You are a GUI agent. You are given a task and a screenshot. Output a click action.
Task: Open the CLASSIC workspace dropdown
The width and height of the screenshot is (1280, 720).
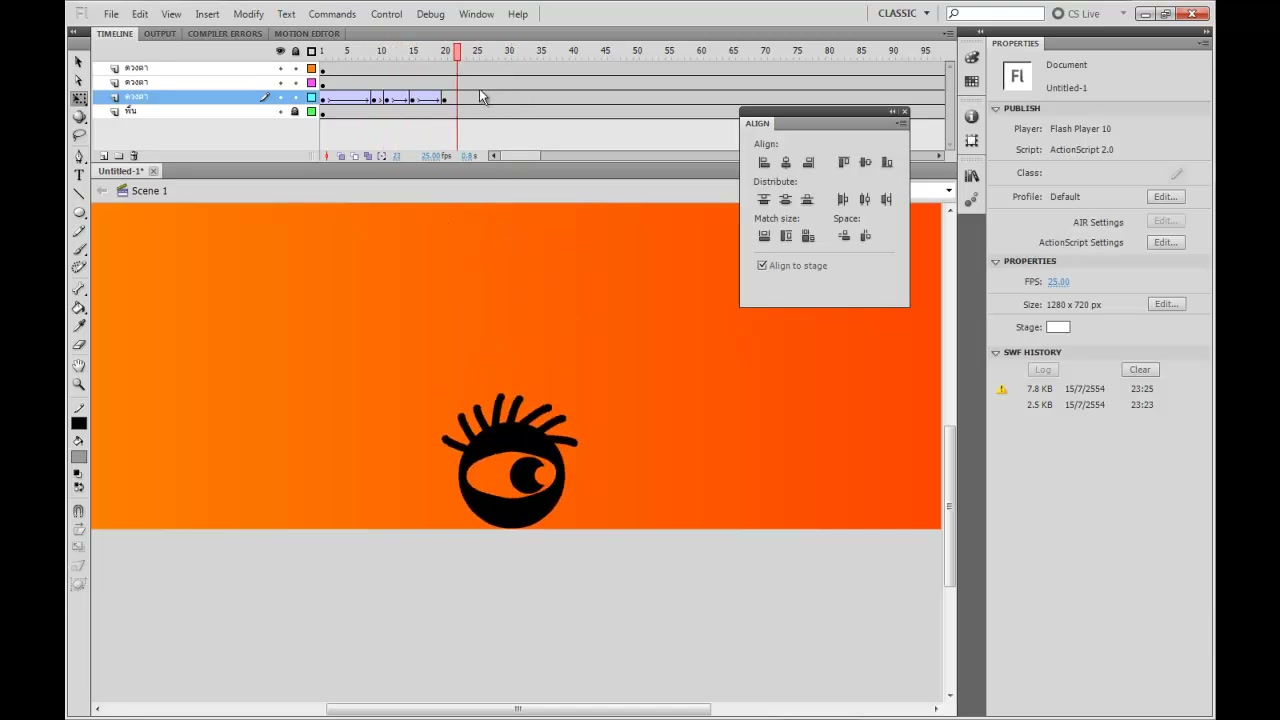[x=904, y=13]
